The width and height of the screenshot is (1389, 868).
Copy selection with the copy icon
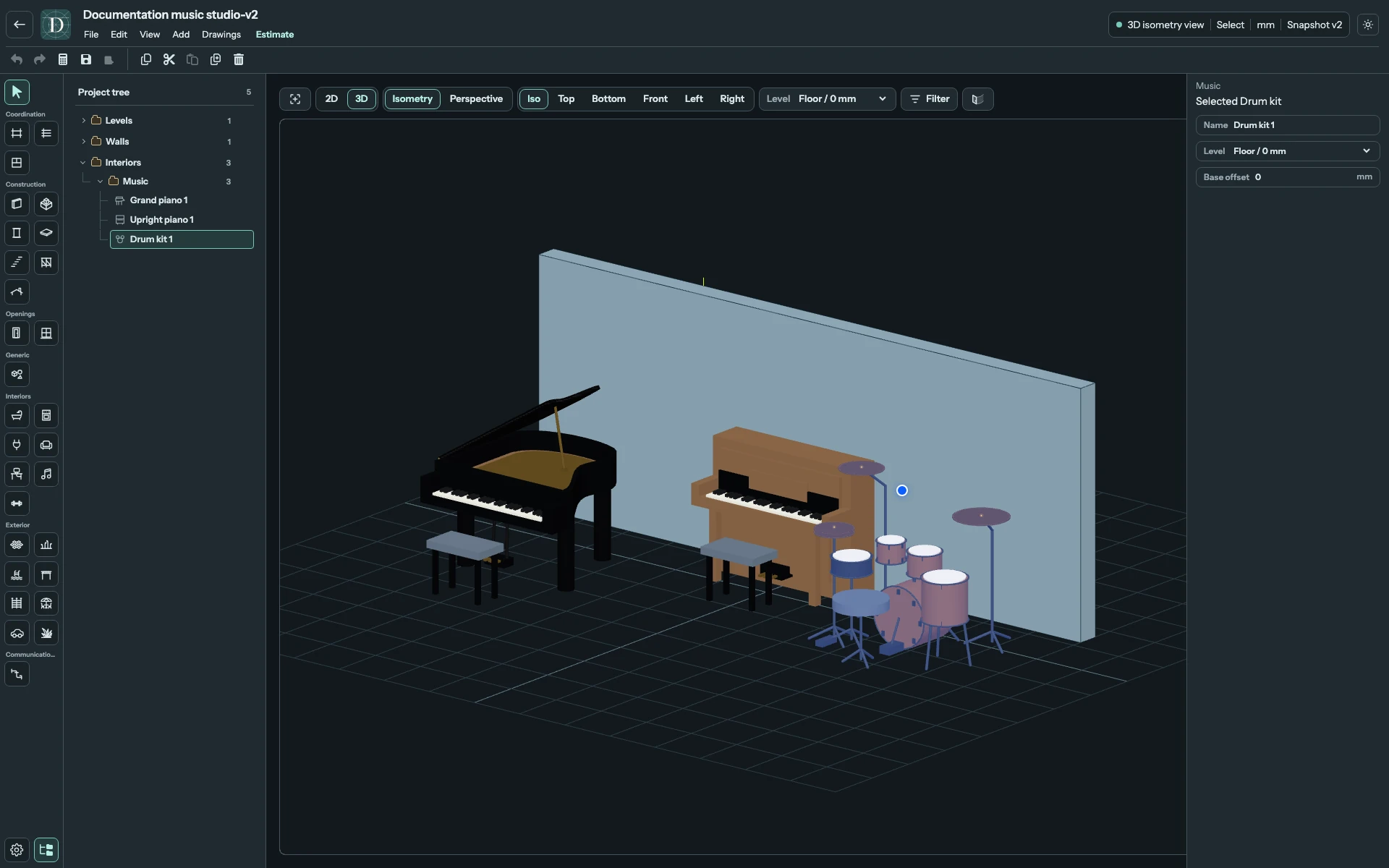tap(146, 59)
